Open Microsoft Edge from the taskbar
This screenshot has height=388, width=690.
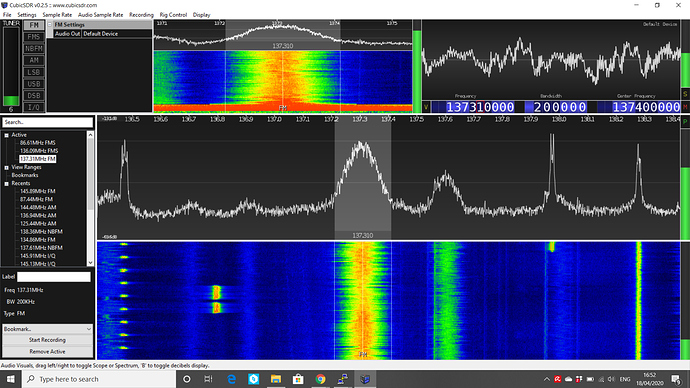point(231,379)
